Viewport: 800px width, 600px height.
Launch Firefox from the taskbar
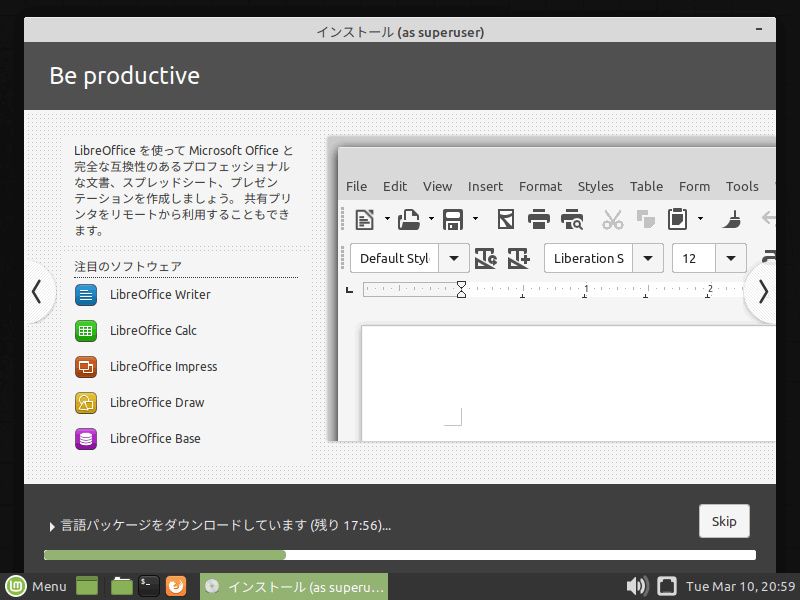pyautogui.click(x=176, y=586)
